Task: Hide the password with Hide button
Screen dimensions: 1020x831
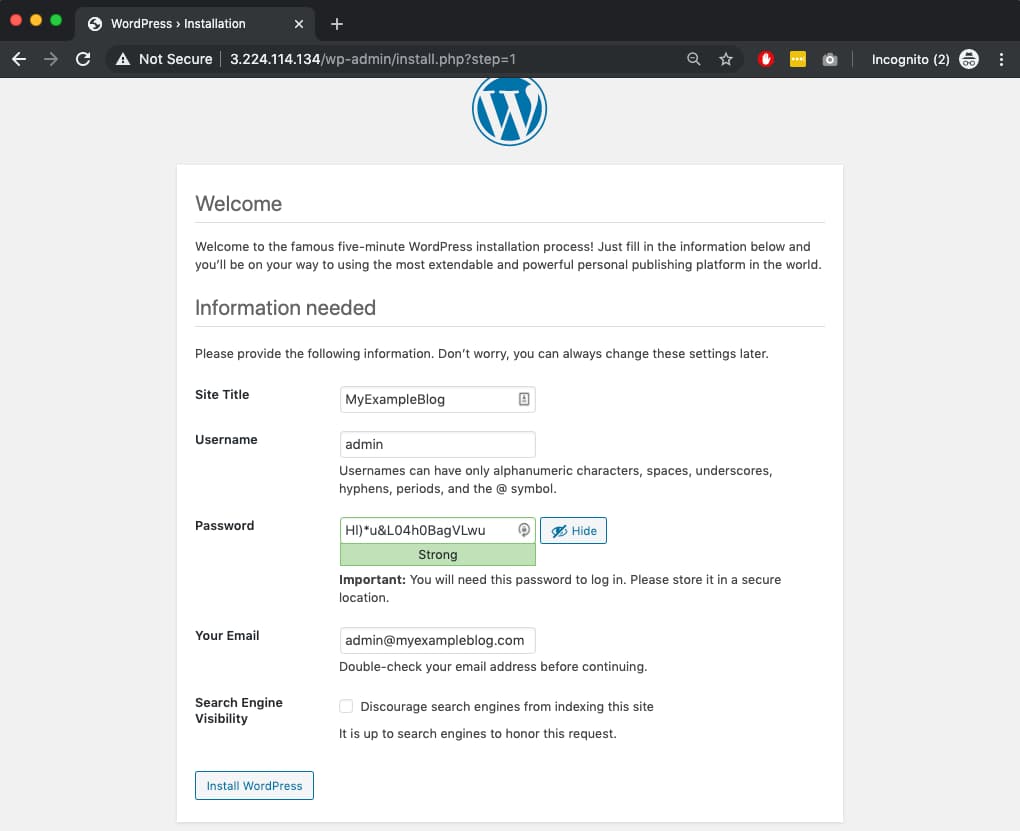Action: pos(573,530)
